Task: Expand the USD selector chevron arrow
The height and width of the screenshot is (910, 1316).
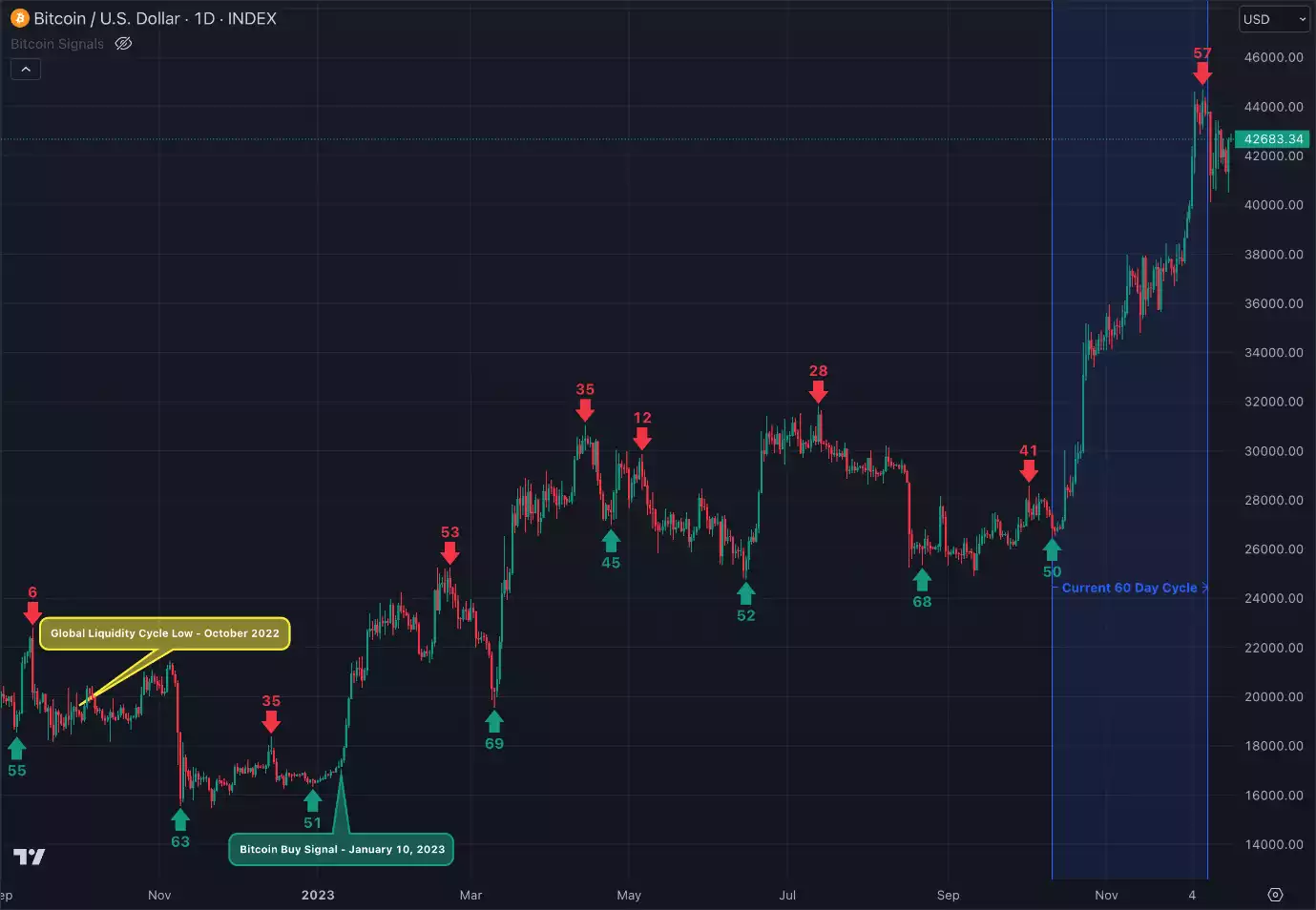Action: (1304, 18)
